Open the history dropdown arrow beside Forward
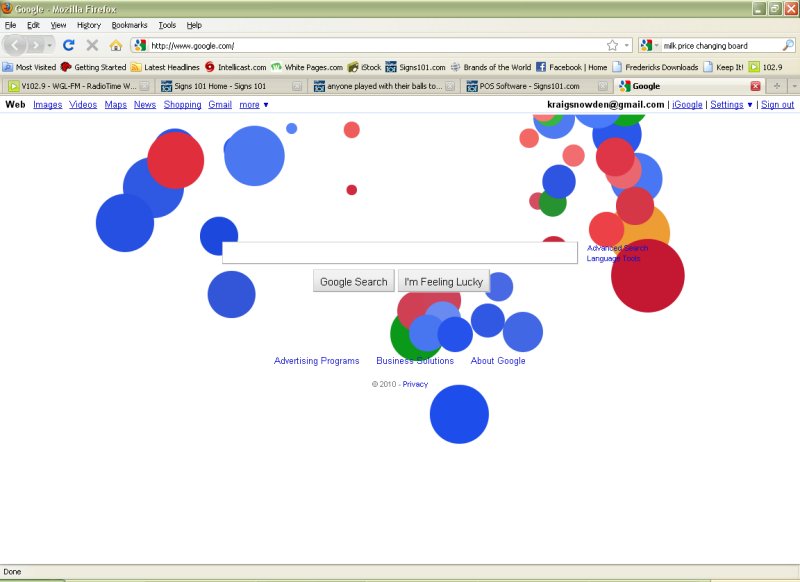Screen dimensions: 800x582 coord(49,45)
